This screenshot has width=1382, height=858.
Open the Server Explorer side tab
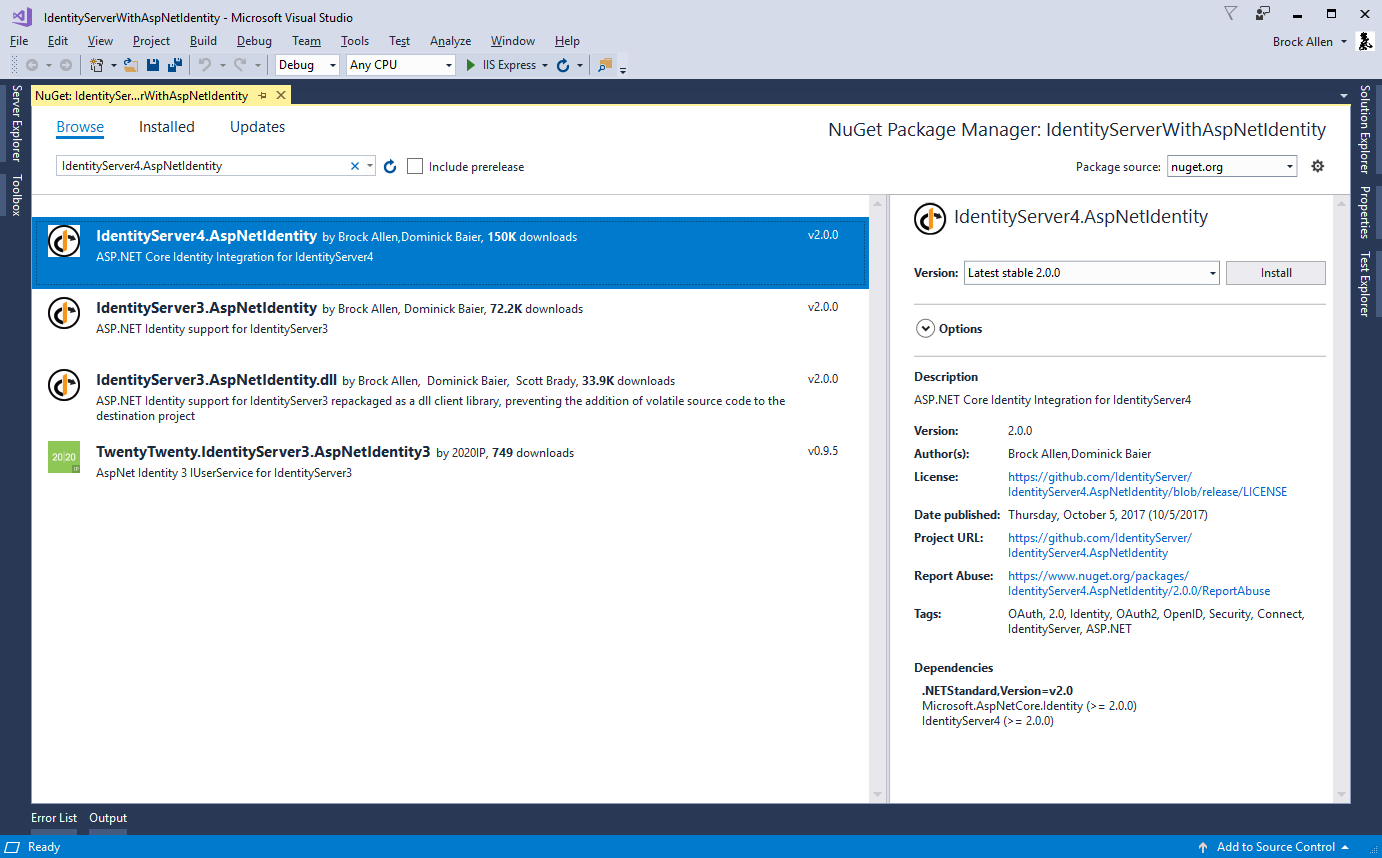click(16, 123)
